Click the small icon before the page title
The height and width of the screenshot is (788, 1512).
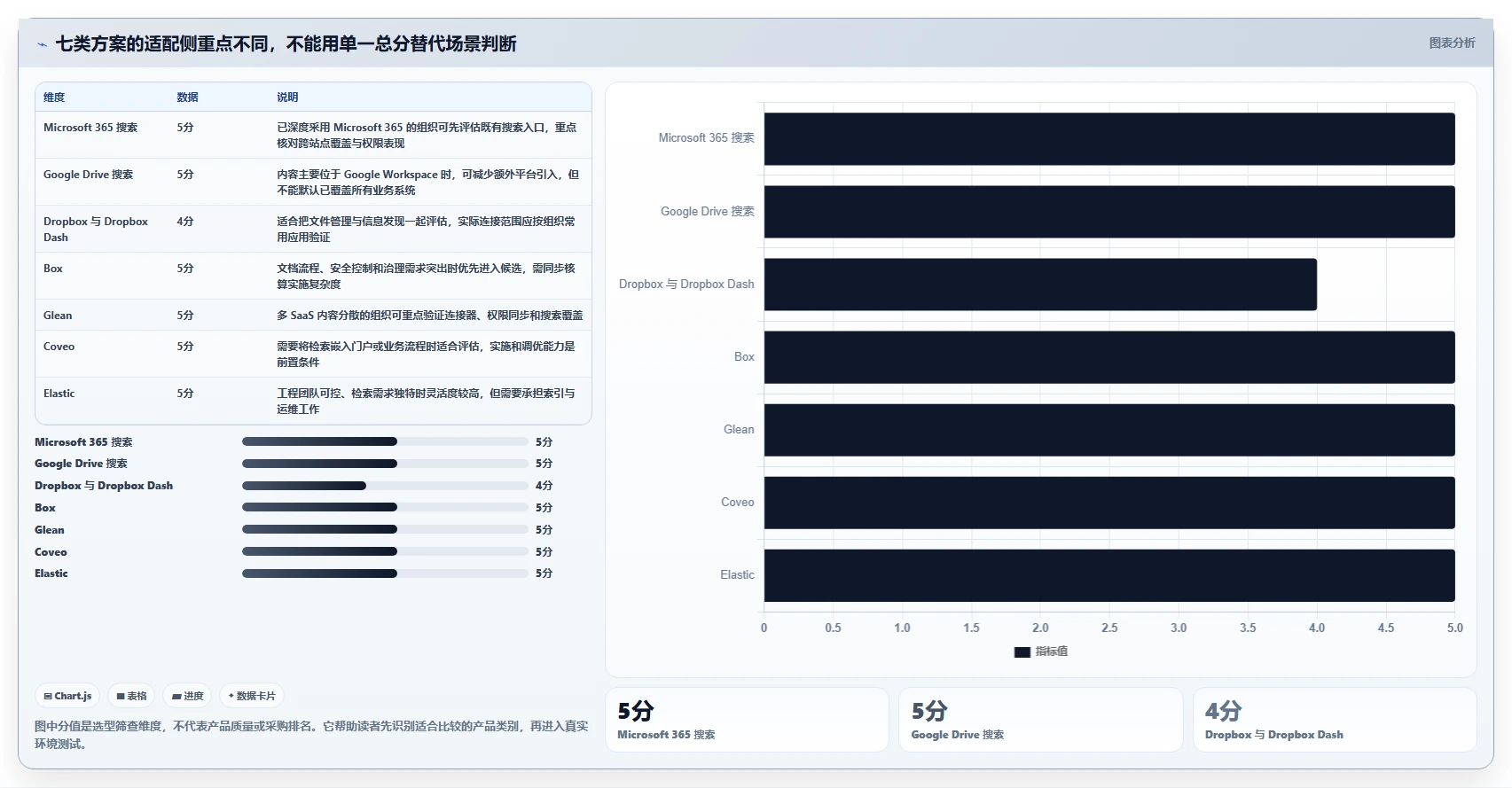click(x=42, y=44)
